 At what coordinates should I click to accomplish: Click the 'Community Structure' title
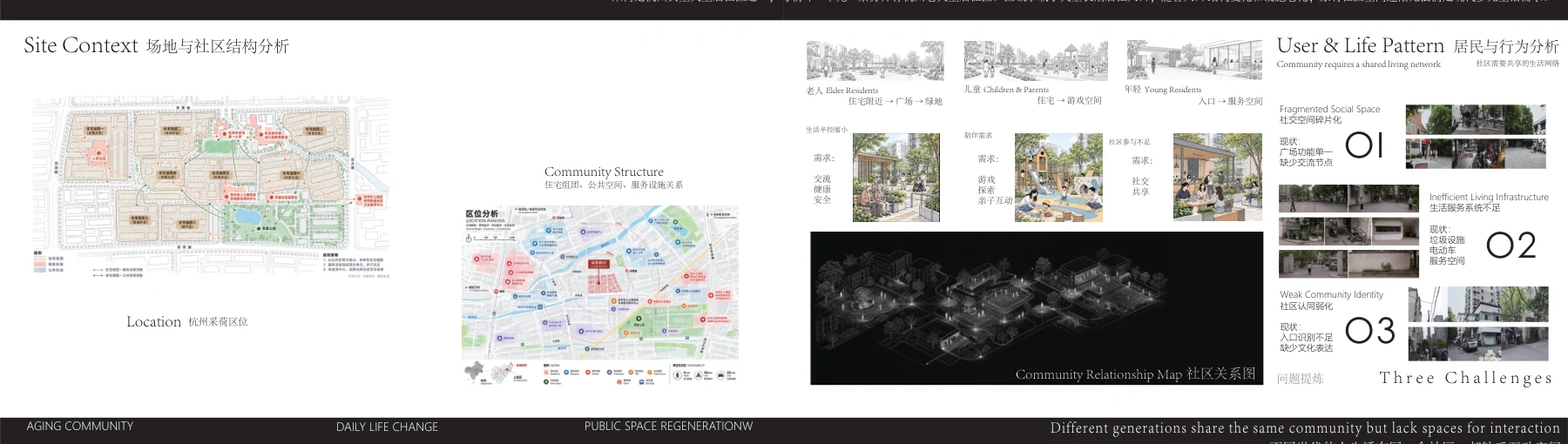(x=604, y=172)
